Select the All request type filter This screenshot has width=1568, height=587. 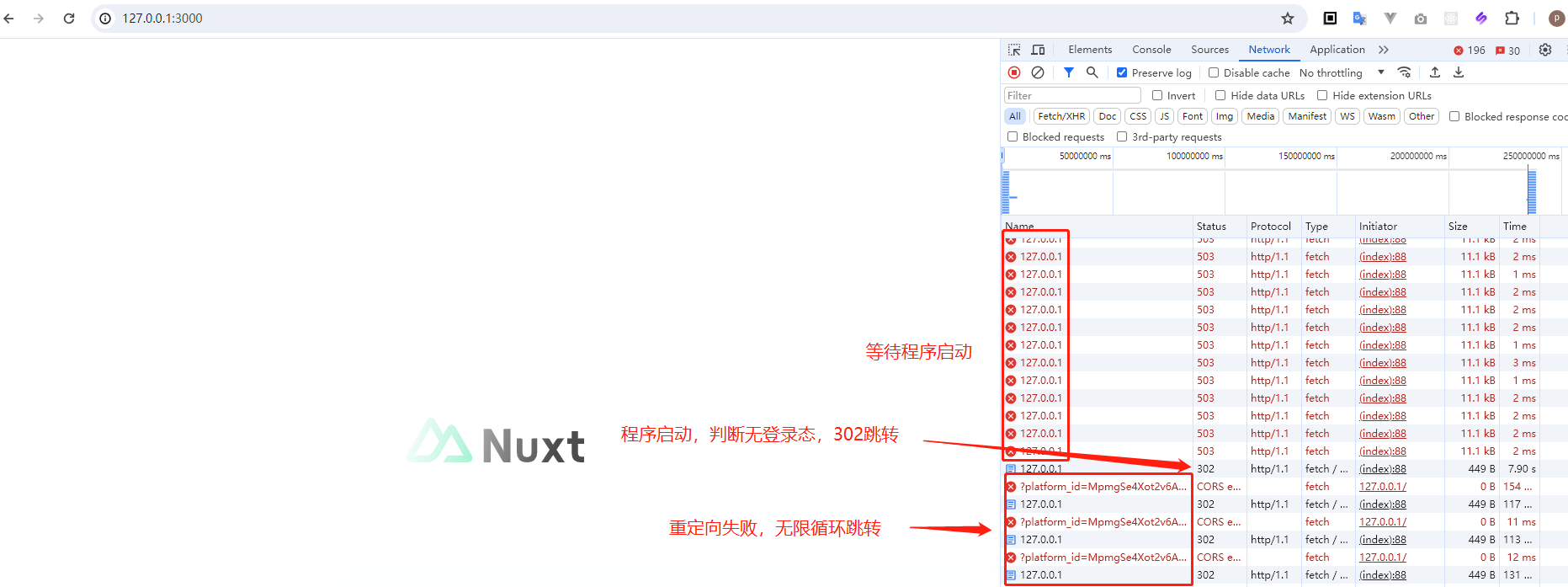pyautogui.click(x=1015, y=116)
